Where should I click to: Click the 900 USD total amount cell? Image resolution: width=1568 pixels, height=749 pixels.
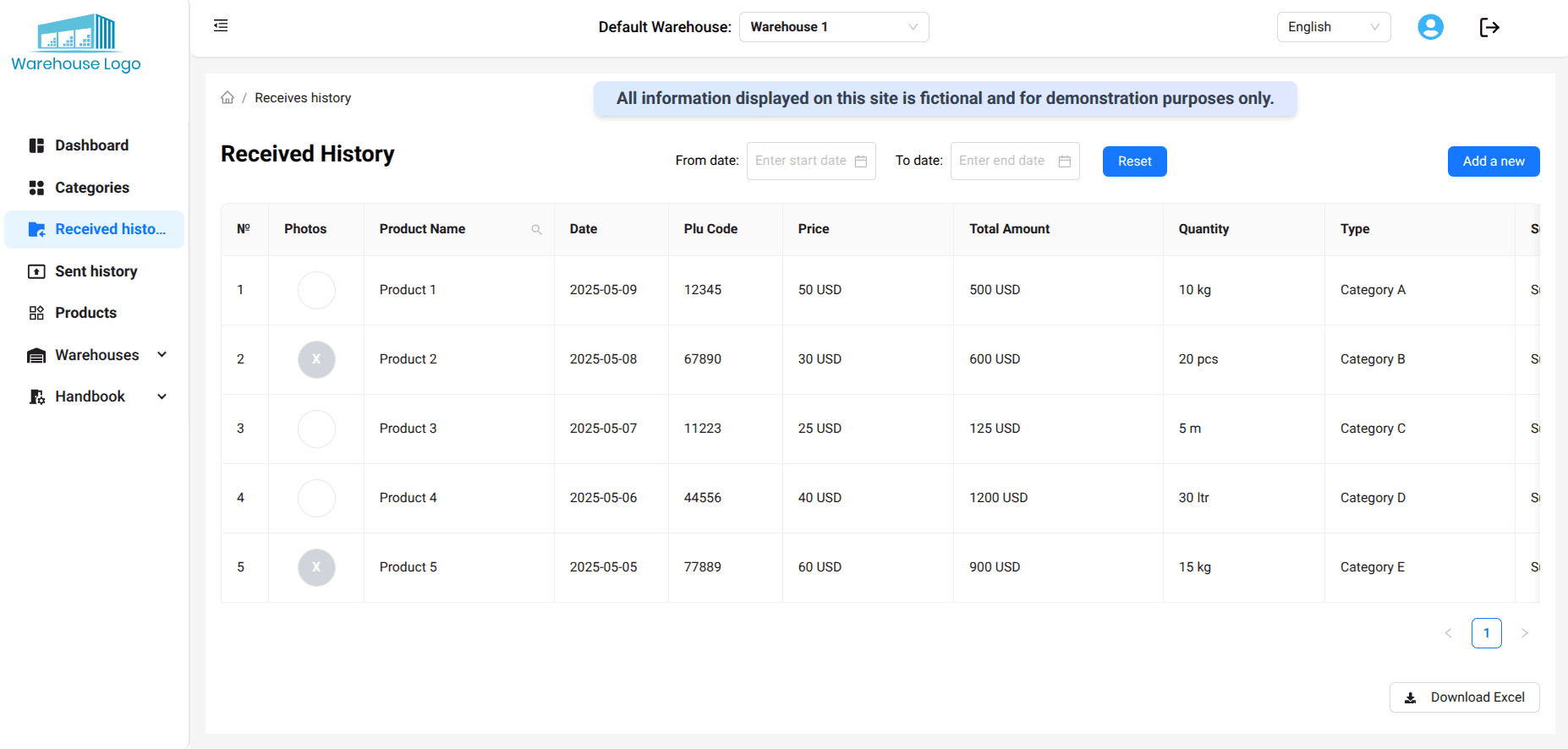click(x=1058, y=567)
